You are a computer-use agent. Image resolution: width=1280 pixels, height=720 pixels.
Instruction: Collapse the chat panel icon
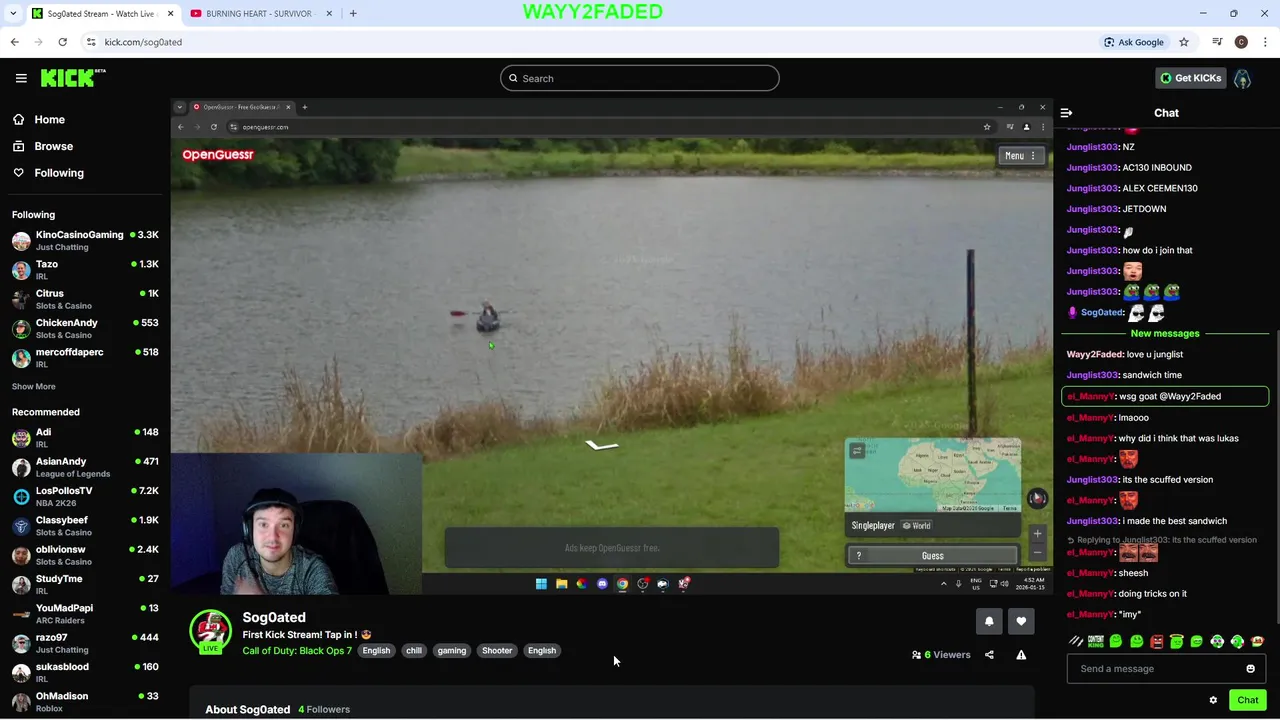[1066, 113]
